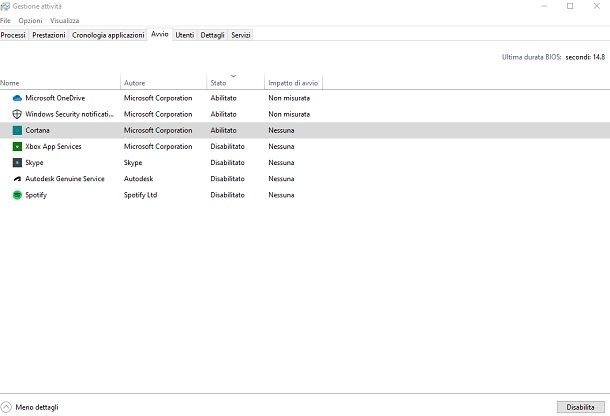
Task: Open the File menu
Action: [5, 21]
